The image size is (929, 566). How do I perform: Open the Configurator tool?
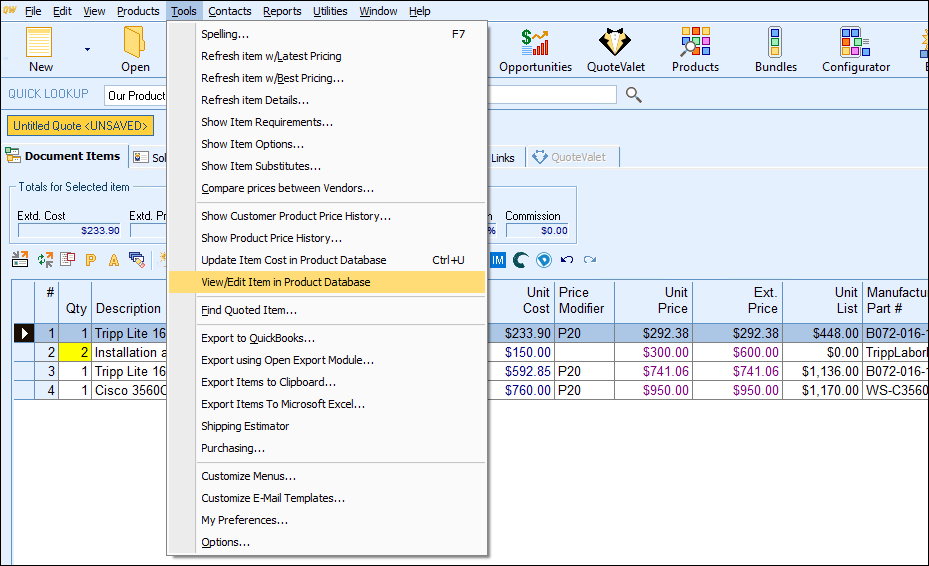click(855, 48)
